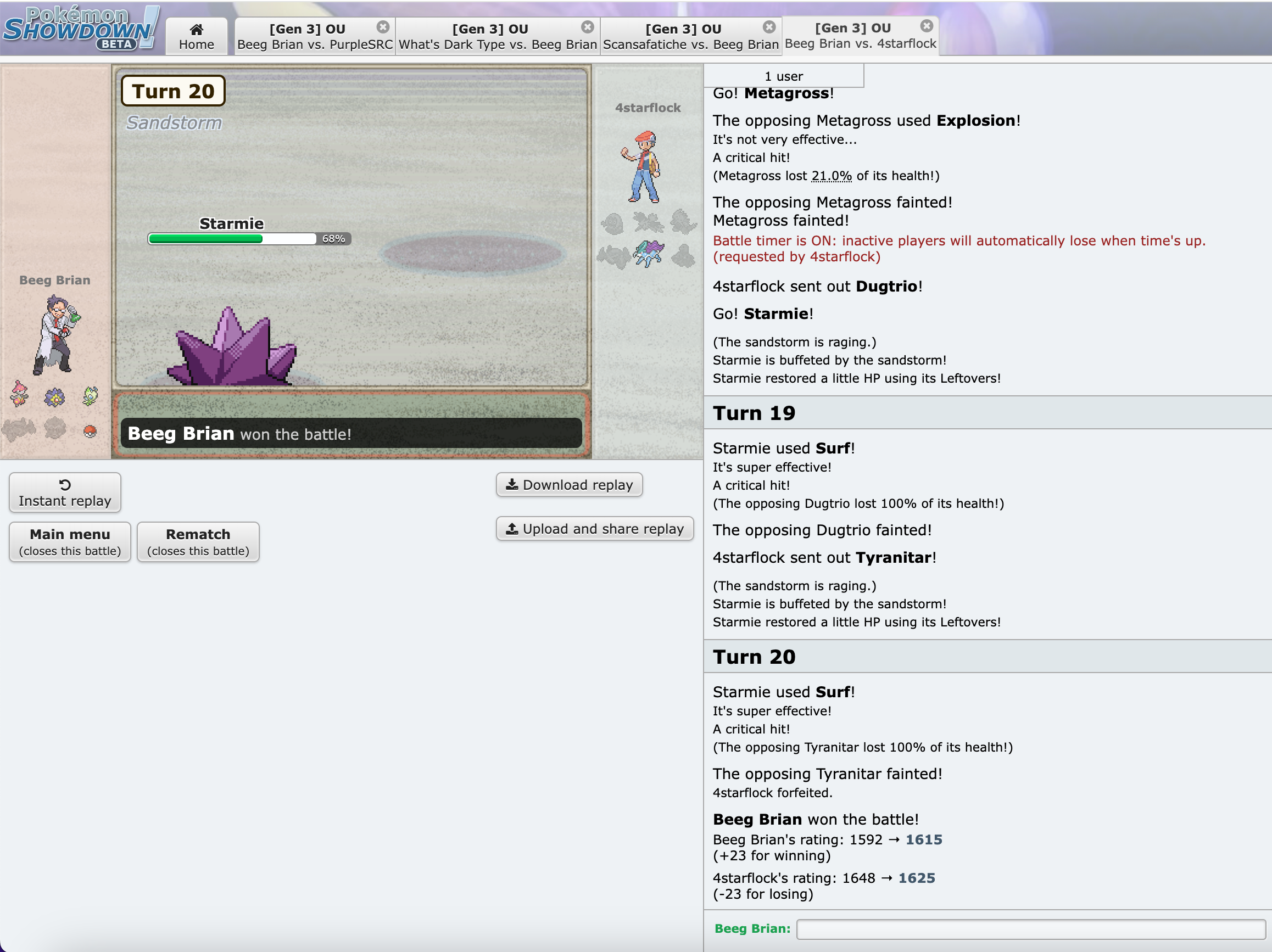1272x952 pixels.
Task: Click Download replay button
Action: pos(570,485)
